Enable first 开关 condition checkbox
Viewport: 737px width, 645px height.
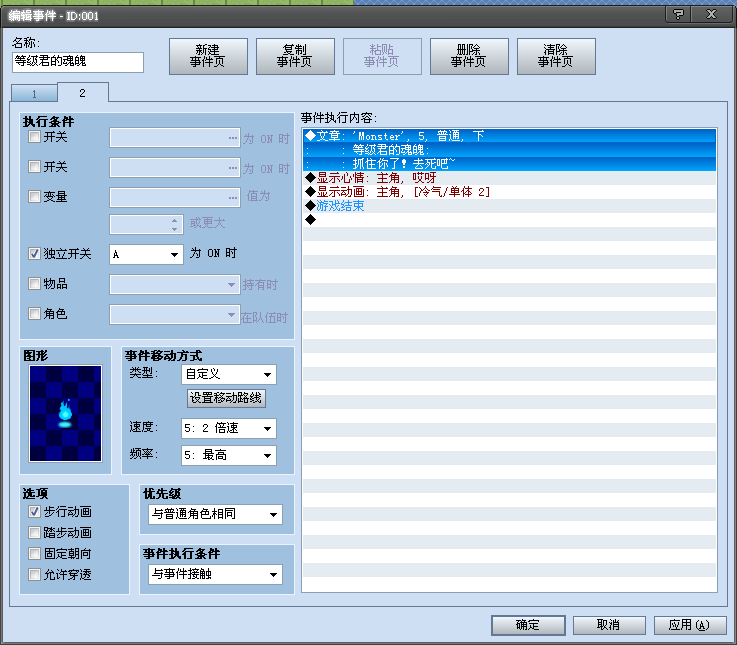tap(34, 137)
